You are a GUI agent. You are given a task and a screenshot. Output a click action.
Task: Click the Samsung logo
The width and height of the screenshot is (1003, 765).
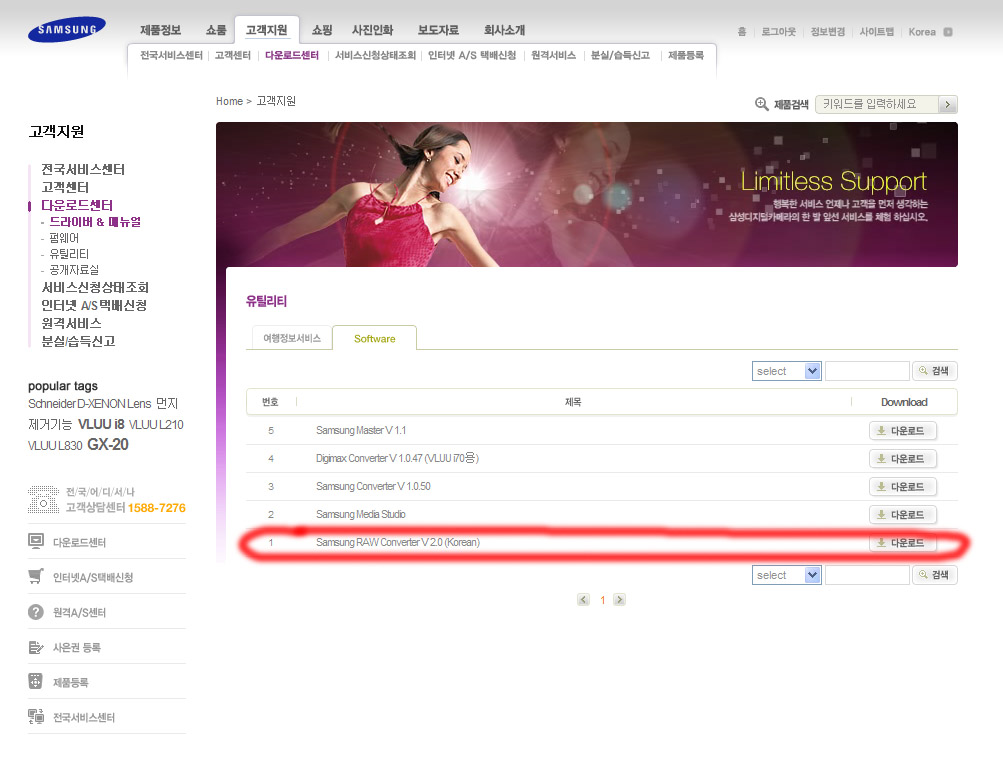click(x=66, y=29)
